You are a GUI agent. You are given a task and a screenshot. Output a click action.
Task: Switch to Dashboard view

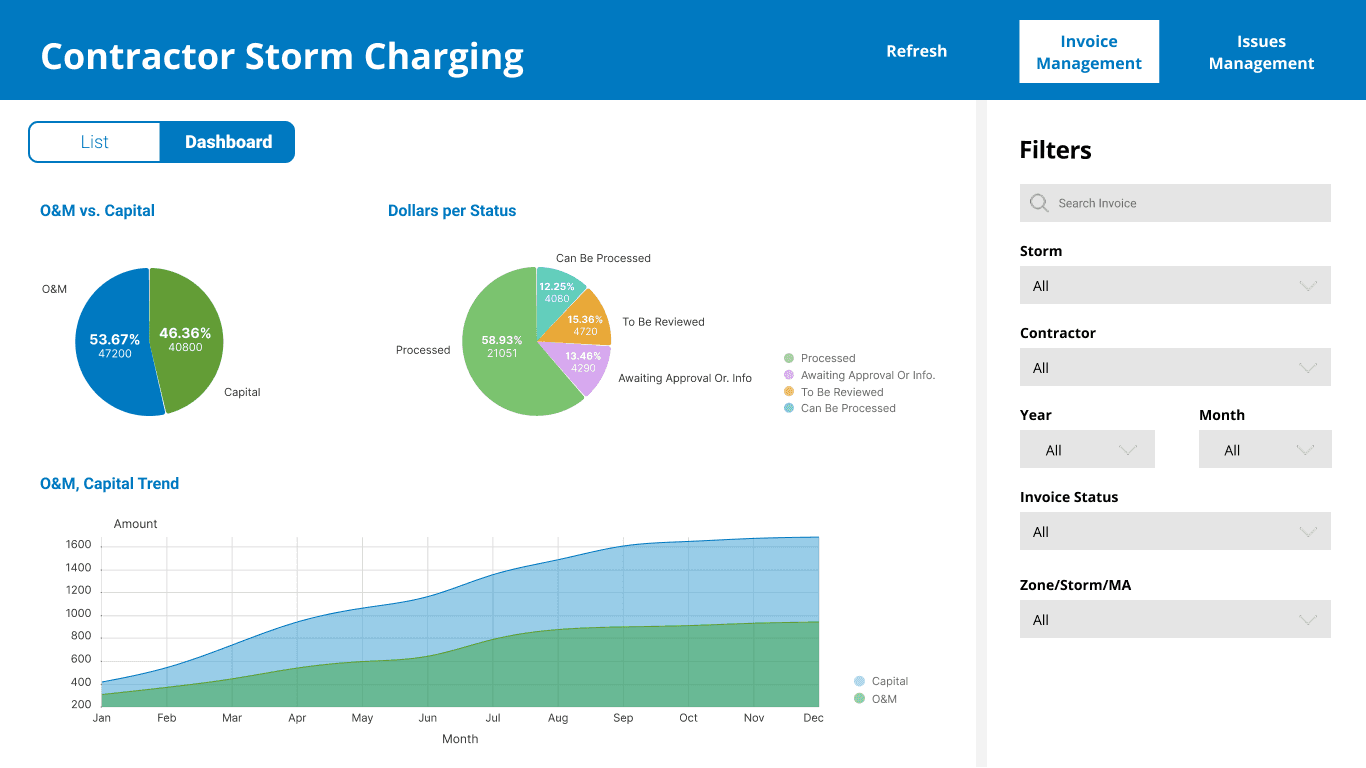point(228,142)
